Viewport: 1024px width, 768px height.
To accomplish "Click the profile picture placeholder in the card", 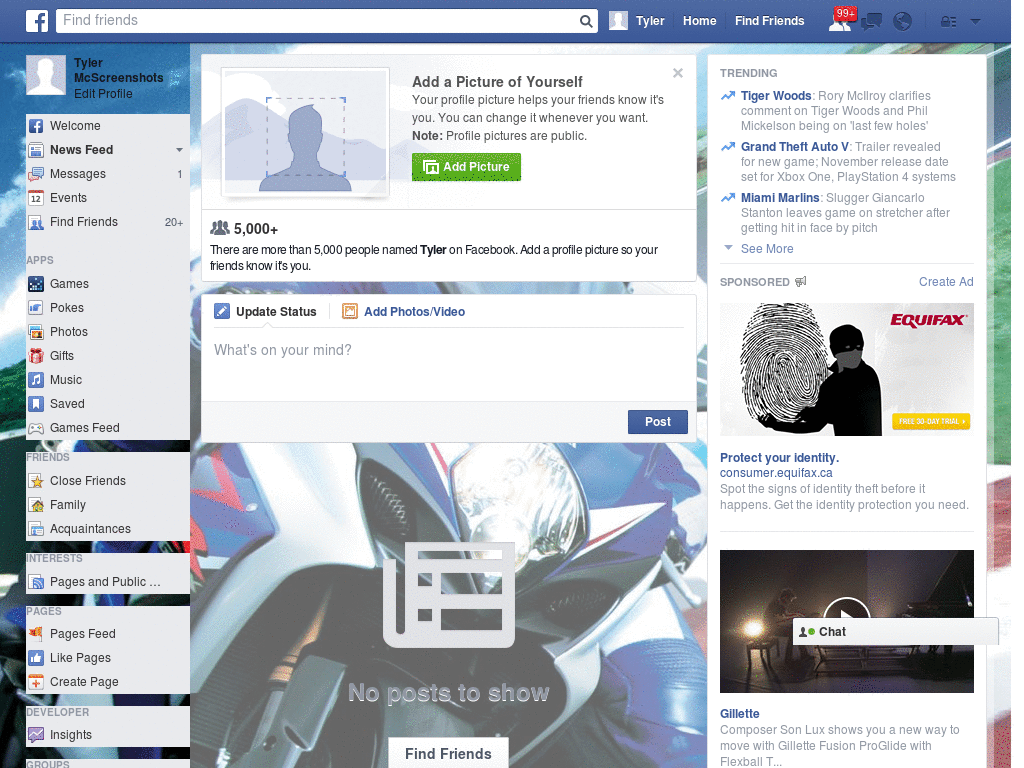I will [x=306, y=132].
